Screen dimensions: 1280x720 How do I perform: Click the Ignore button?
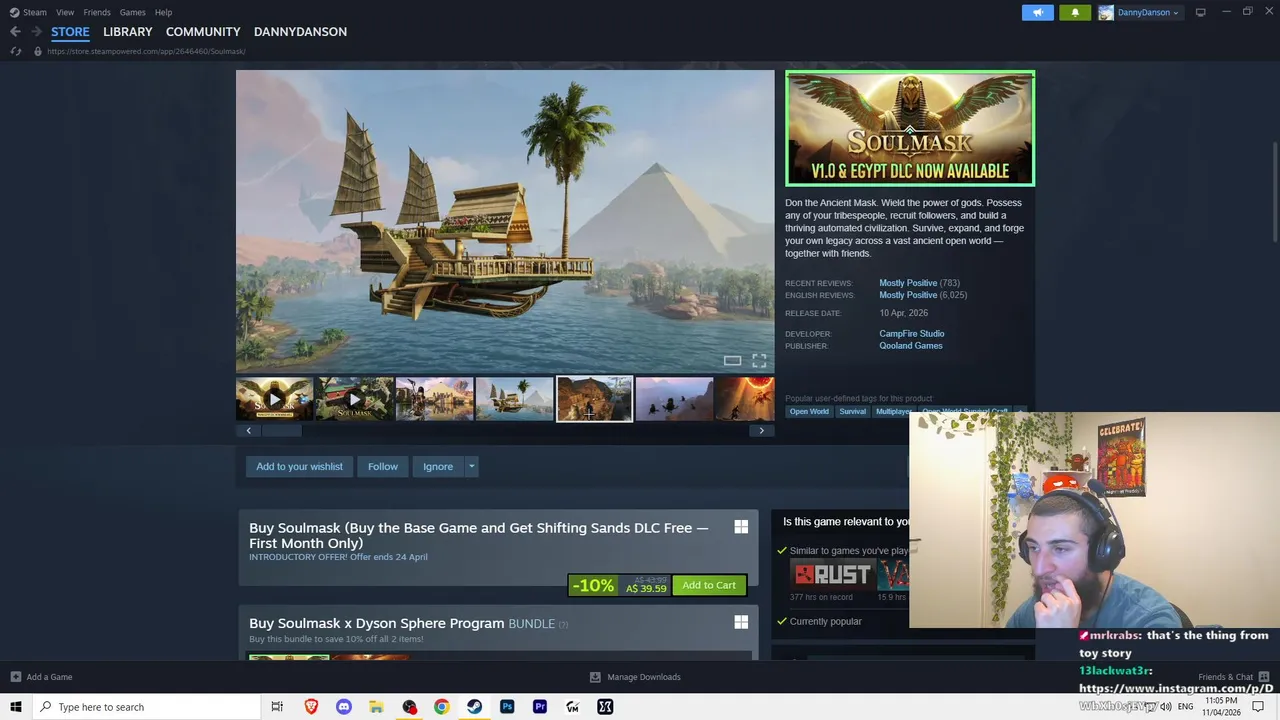pos(438,466)
